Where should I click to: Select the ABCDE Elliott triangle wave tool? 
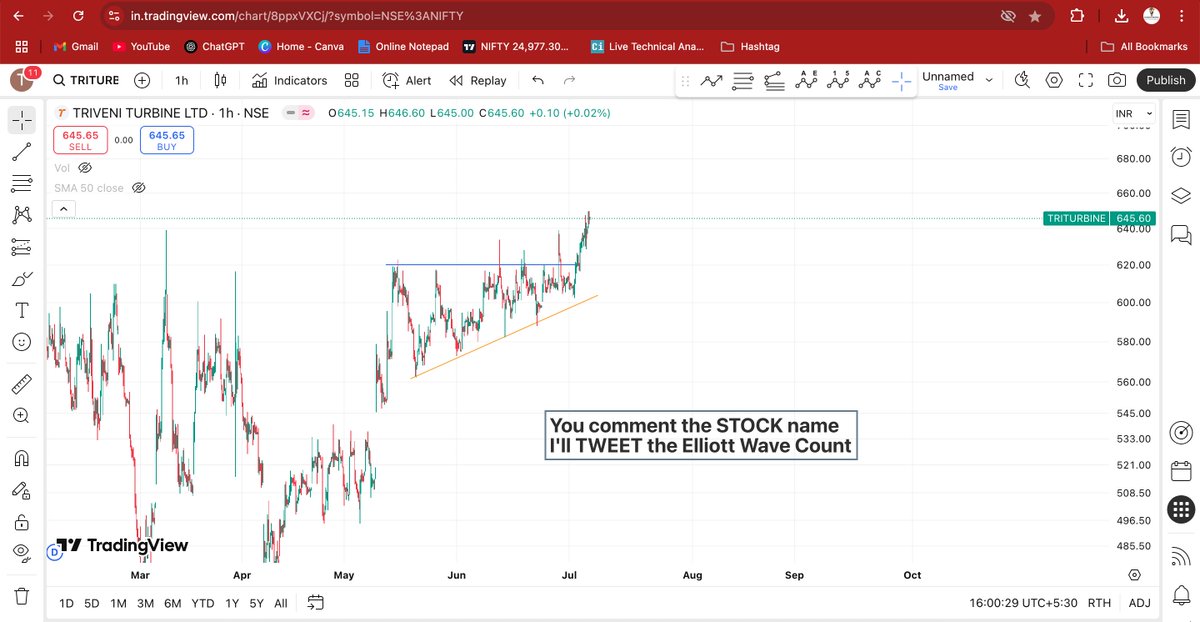point(806,81)
